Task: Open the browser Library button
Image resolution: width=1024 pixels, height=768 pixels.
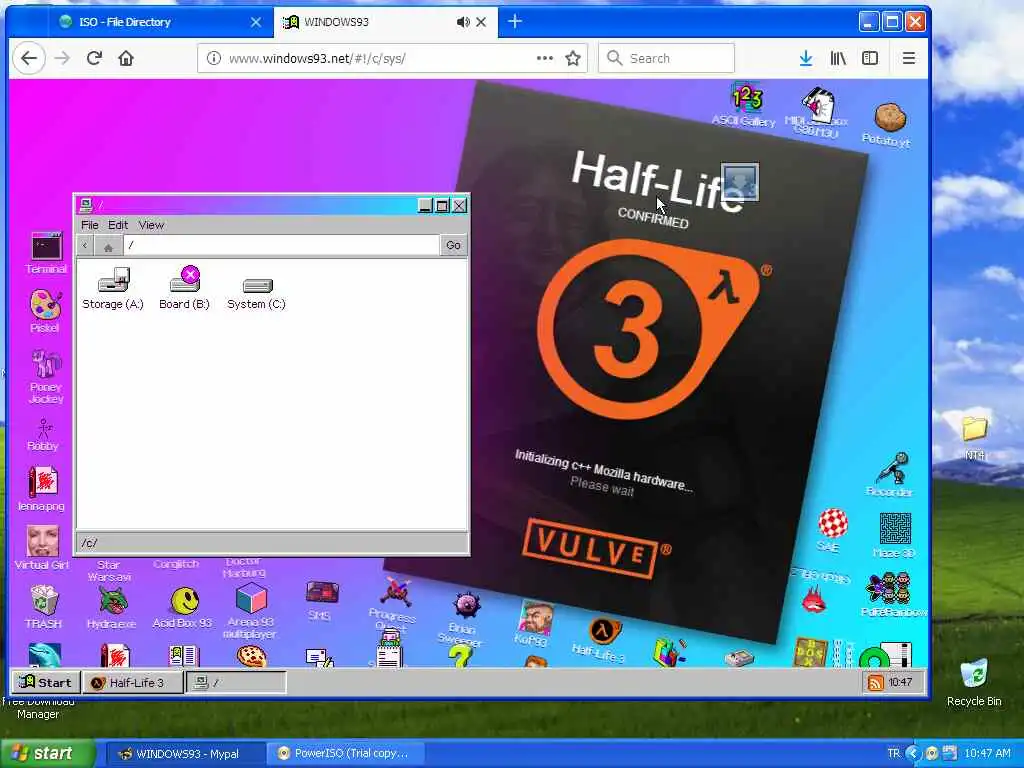Action: [x=838, y=58]
